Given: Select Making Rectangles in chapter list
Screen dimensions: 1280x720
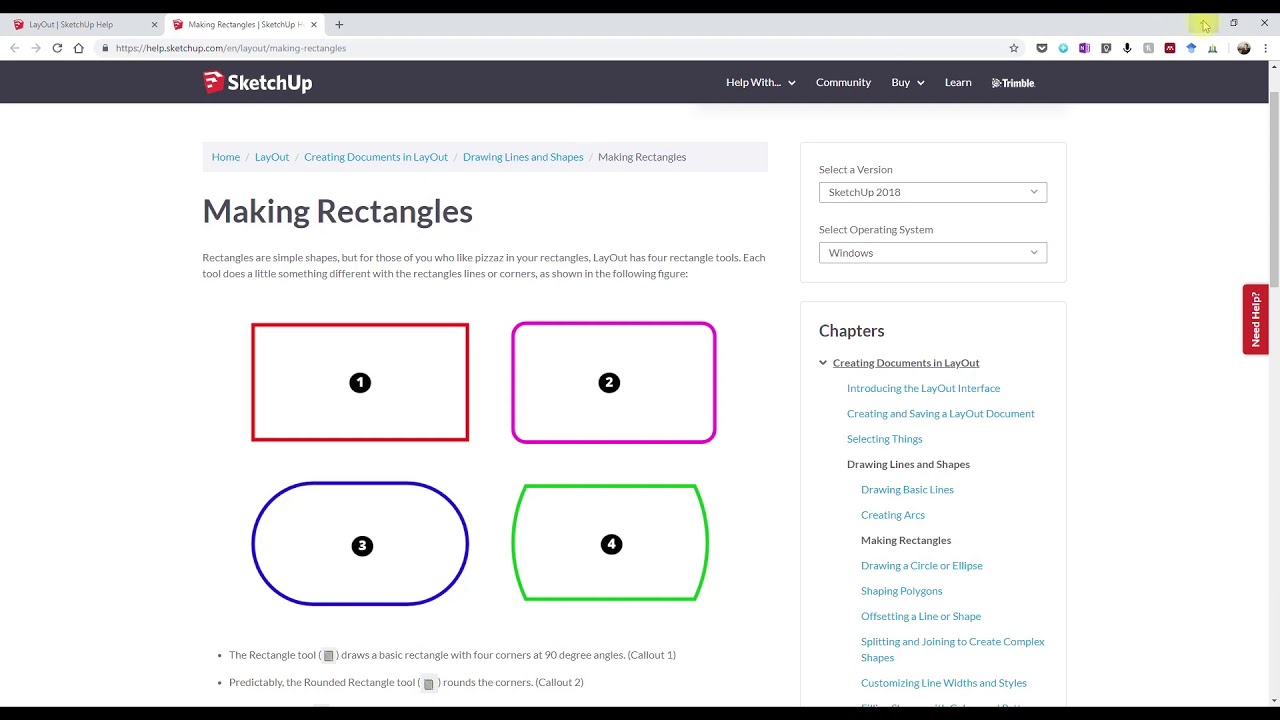Looking at the screenshot, I should coord(906,540).
